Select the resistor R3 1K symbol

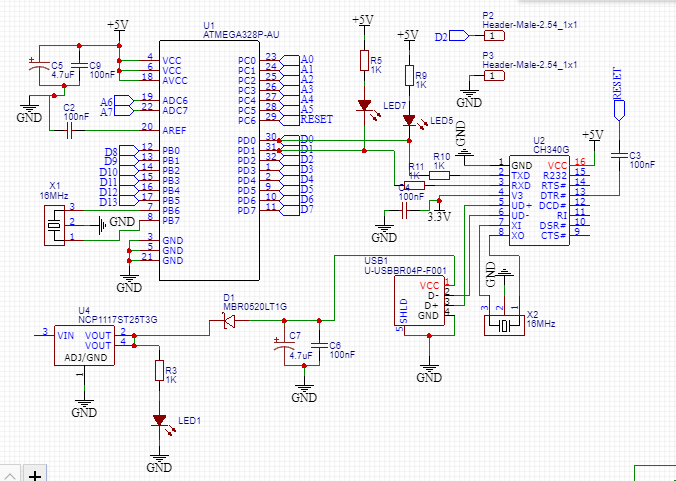tap(160, 371)
